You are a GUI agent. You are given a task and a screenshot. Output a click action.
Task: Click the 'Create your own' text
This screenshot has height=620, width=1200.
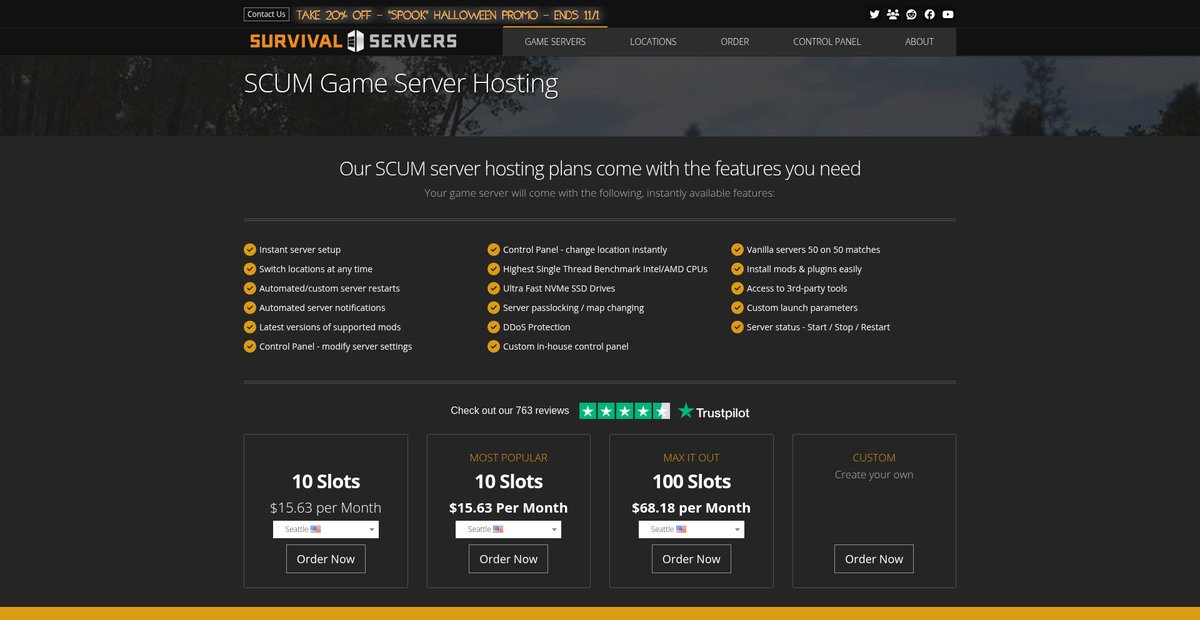point(874,475)
